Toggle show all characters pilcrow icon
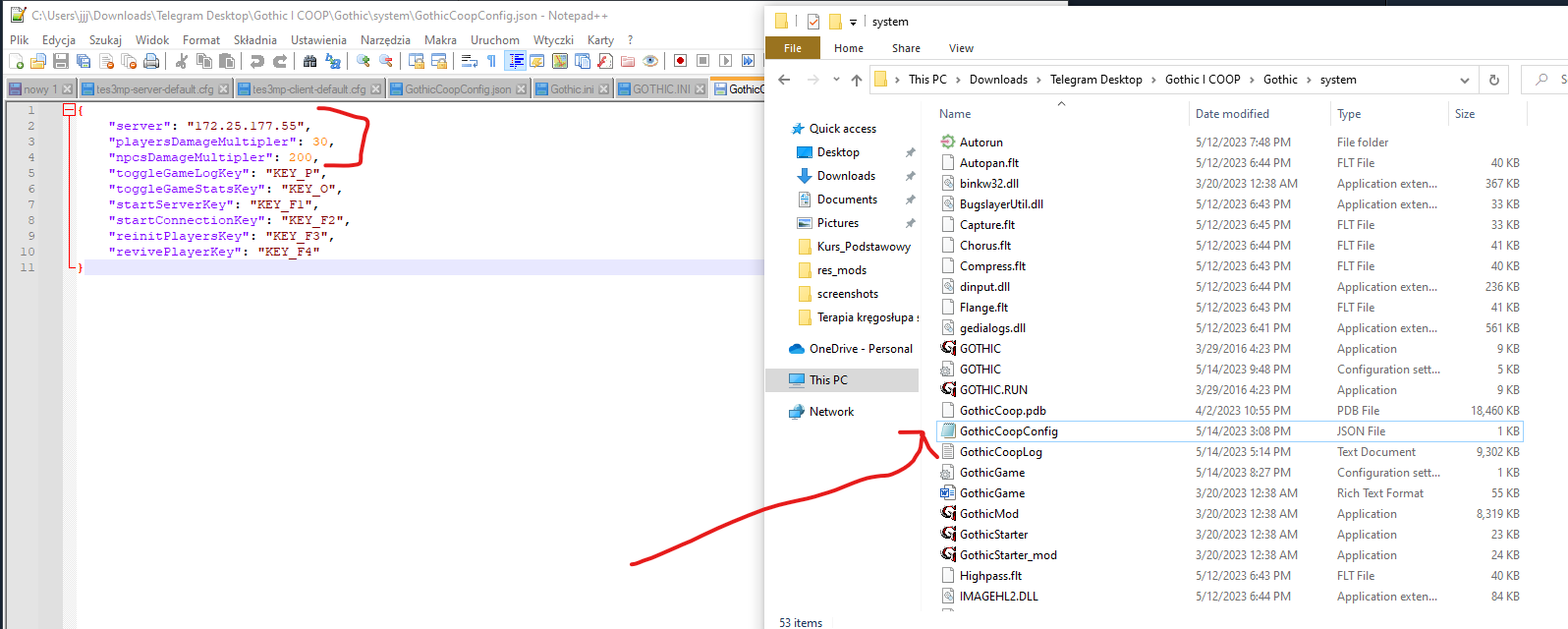This screenshot has width=1568, height=629. point(491,61)
